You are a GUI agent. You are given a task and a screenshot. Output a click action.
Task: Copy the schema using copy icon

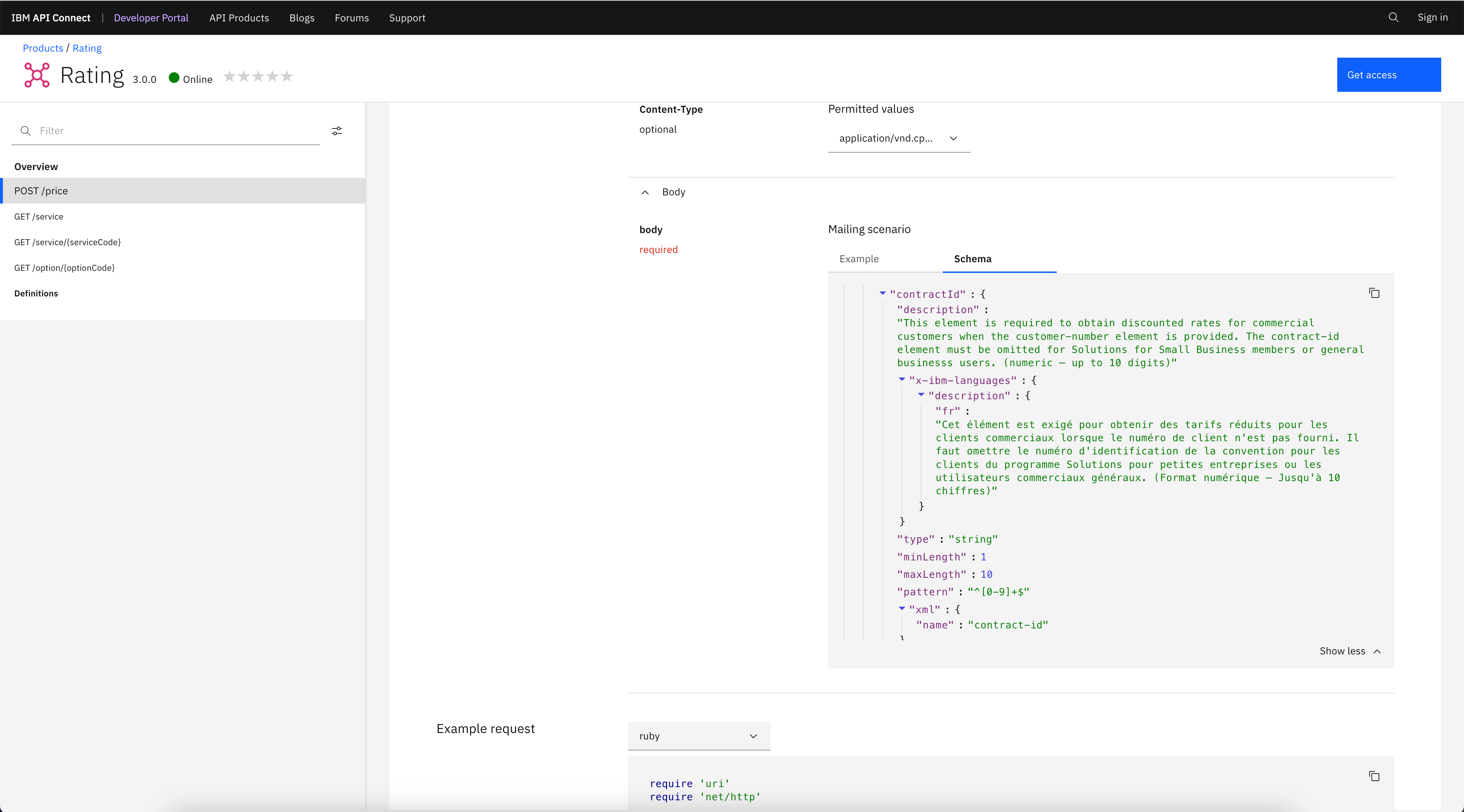(x=1374, y=293)
